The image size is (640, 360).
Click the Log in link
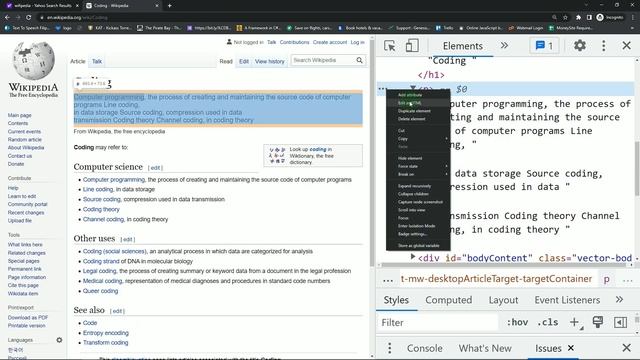point(357,42)
